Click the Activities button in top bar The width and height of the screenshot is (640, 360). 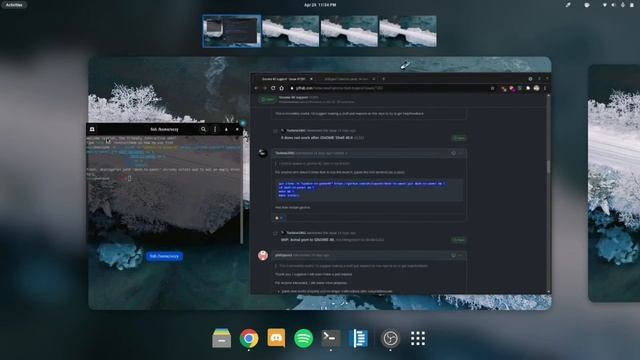(14, 5)
